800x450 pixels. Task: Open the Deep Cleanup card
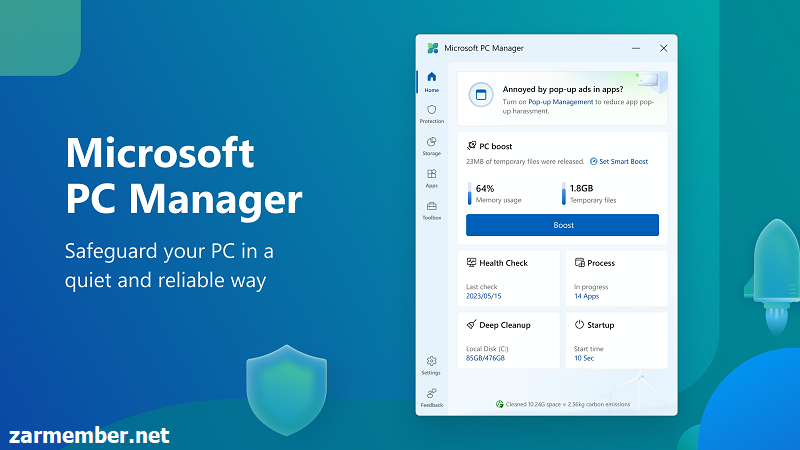coord(509,340)
